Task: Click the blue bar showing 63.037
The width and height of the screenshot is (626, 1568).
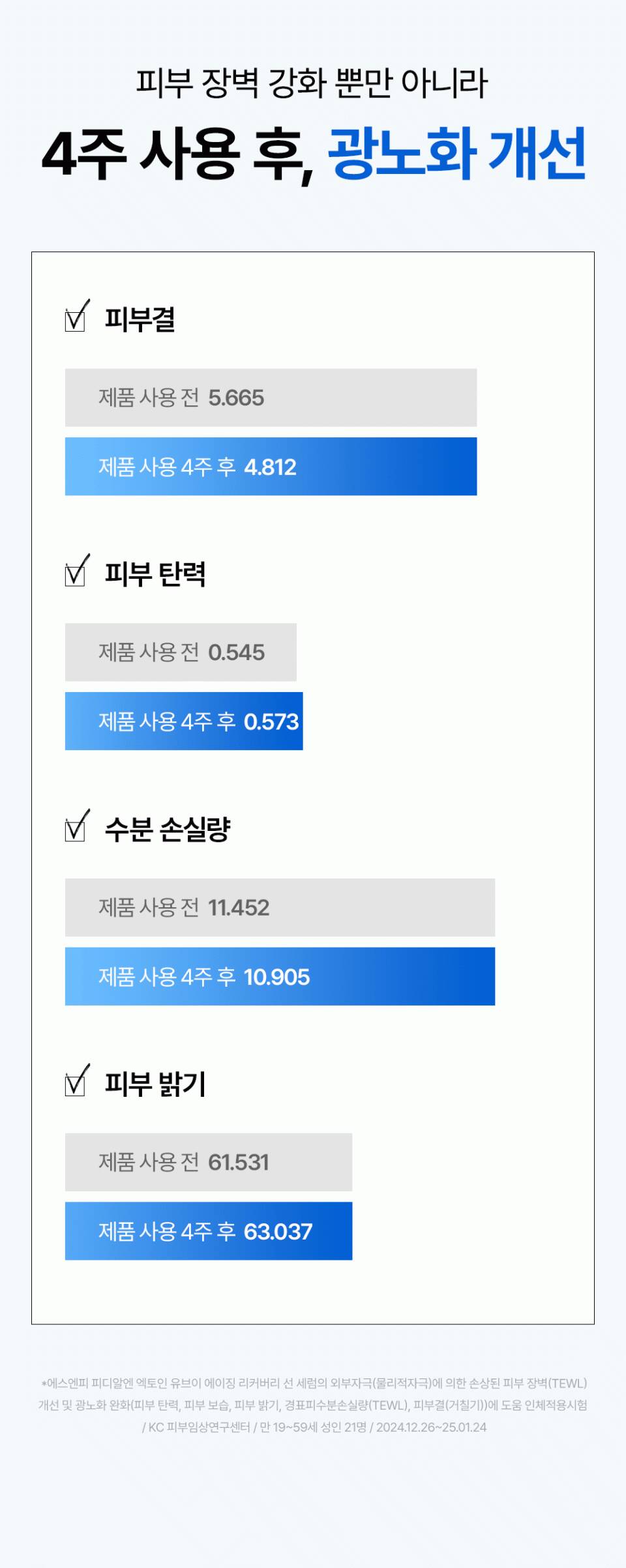Action: 209,1231
